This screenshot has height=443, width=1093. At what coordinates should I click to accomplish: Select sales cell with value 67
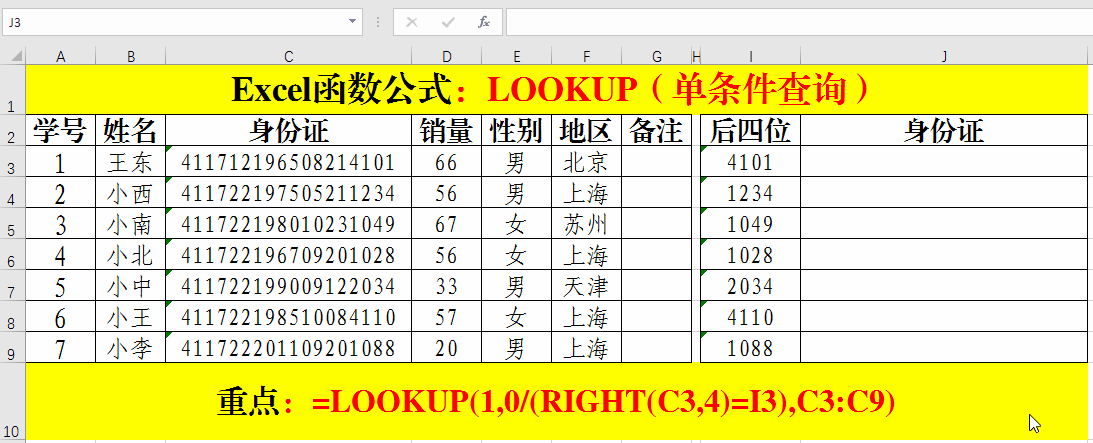pos(447,224)
